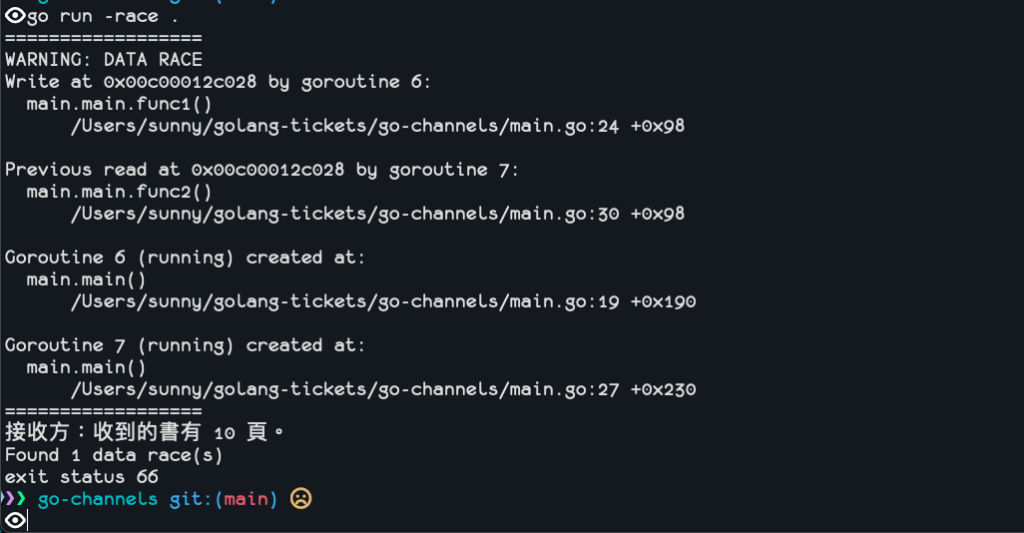Click the 'go run -race .' command text

[103, 16]
